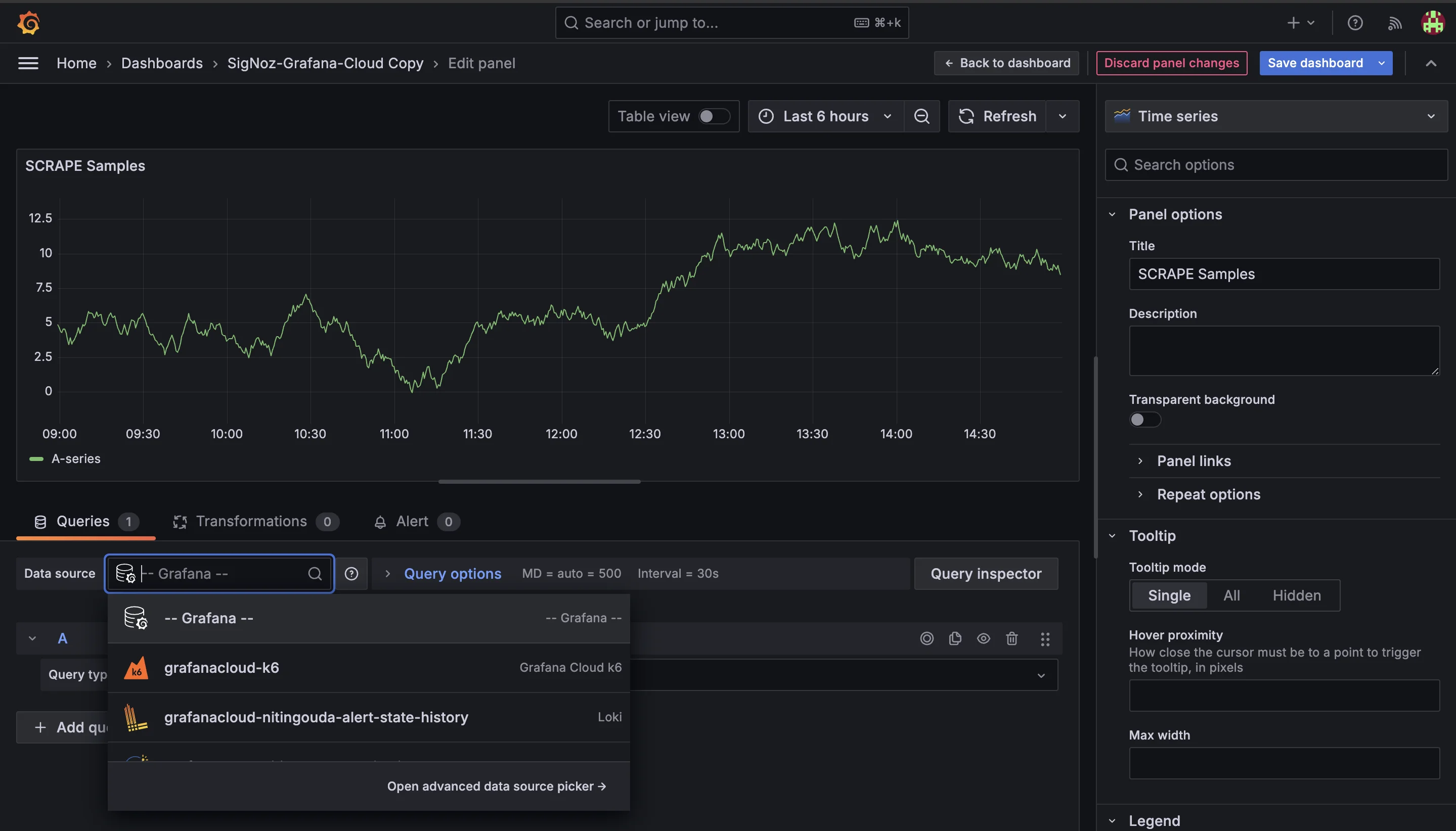Click Back to dashboard button
This screenshot has height=831, width=1456.
point(1006,63)
